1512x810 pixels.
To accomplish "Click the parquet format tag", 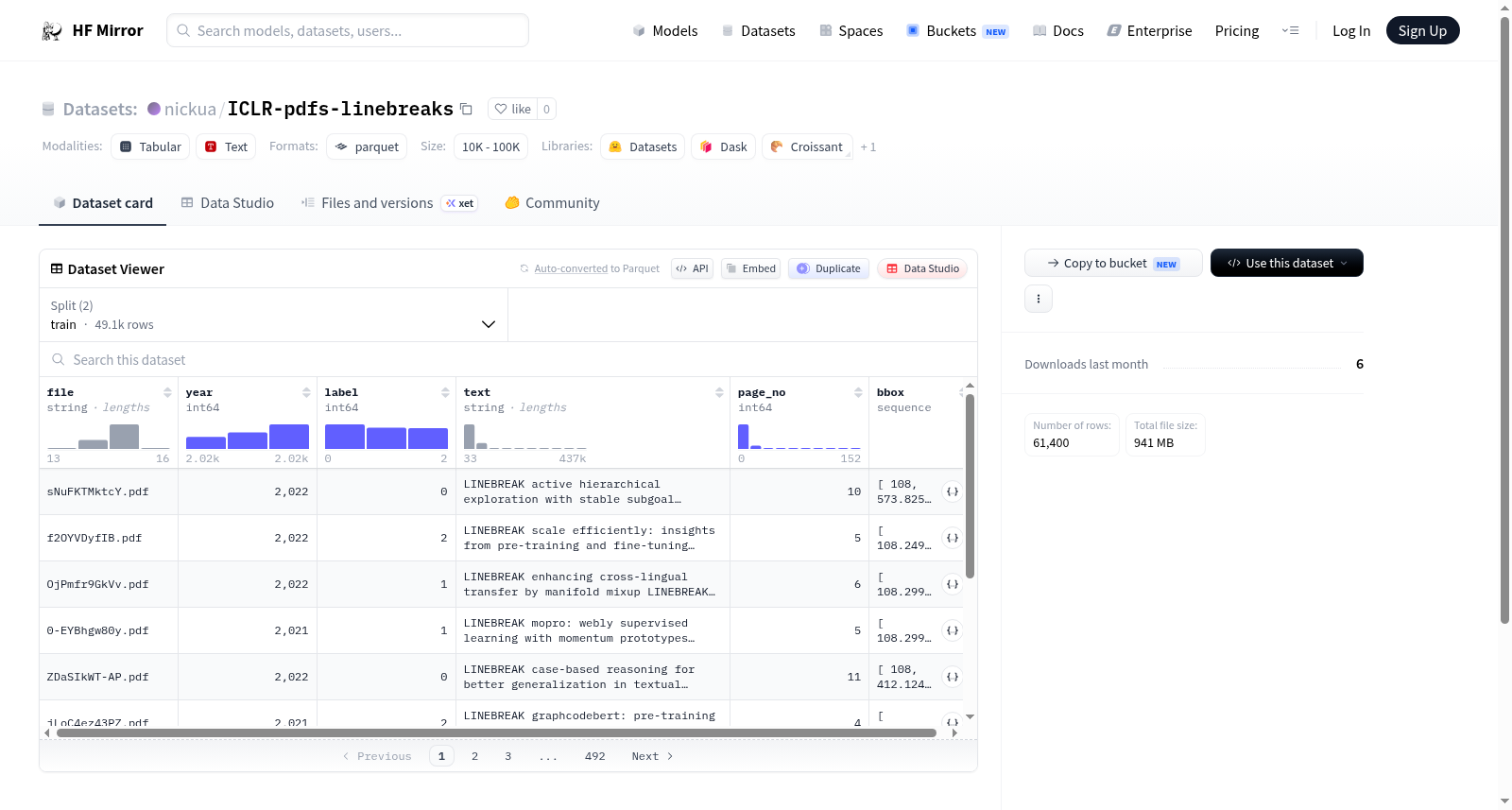I will point(367,146).
